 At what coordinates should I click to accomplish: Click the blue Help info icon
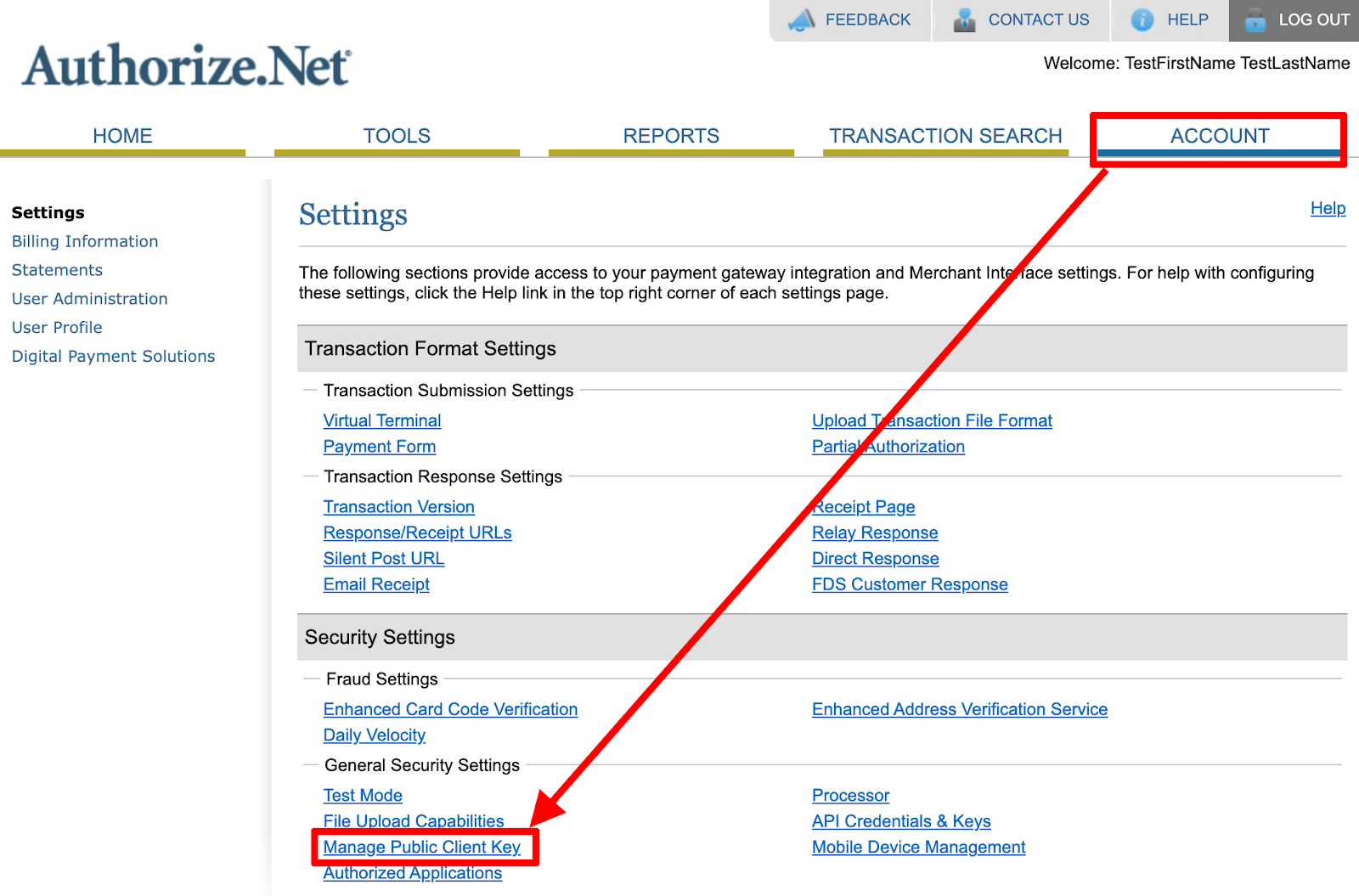pos(1142,20)
